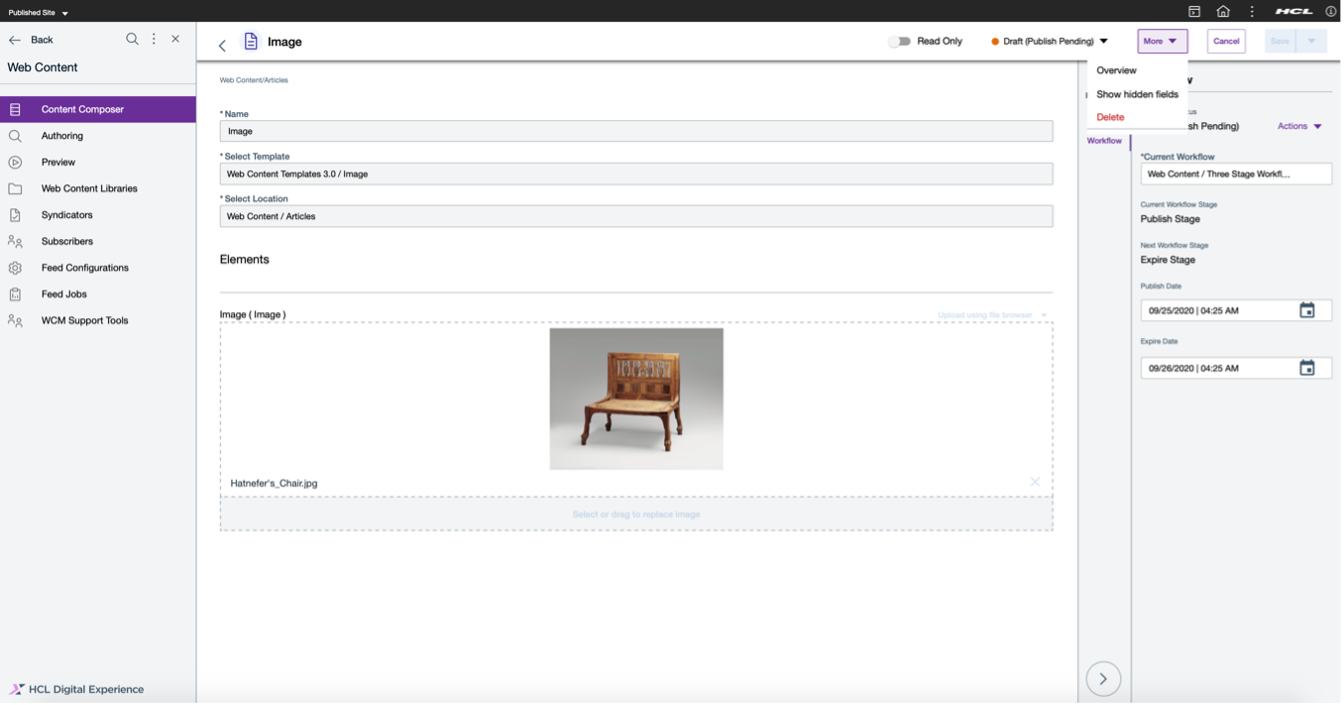The height and width of the screenshot is (705, 1344).
Task: Choose Delete from the More menu
Action: click(x=1110, y=117)
